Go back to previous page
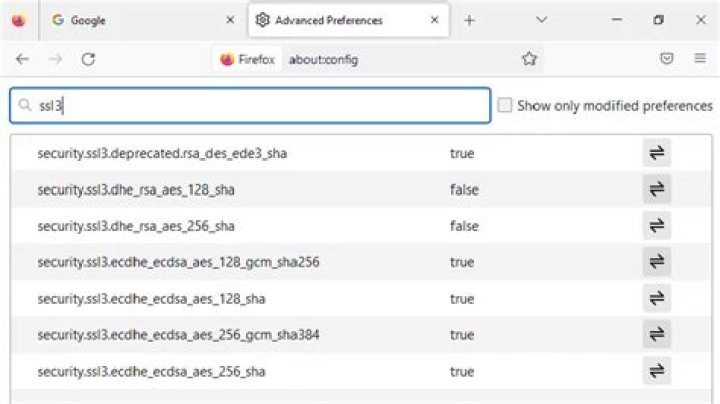720x404 pixels. click(22, 59)
